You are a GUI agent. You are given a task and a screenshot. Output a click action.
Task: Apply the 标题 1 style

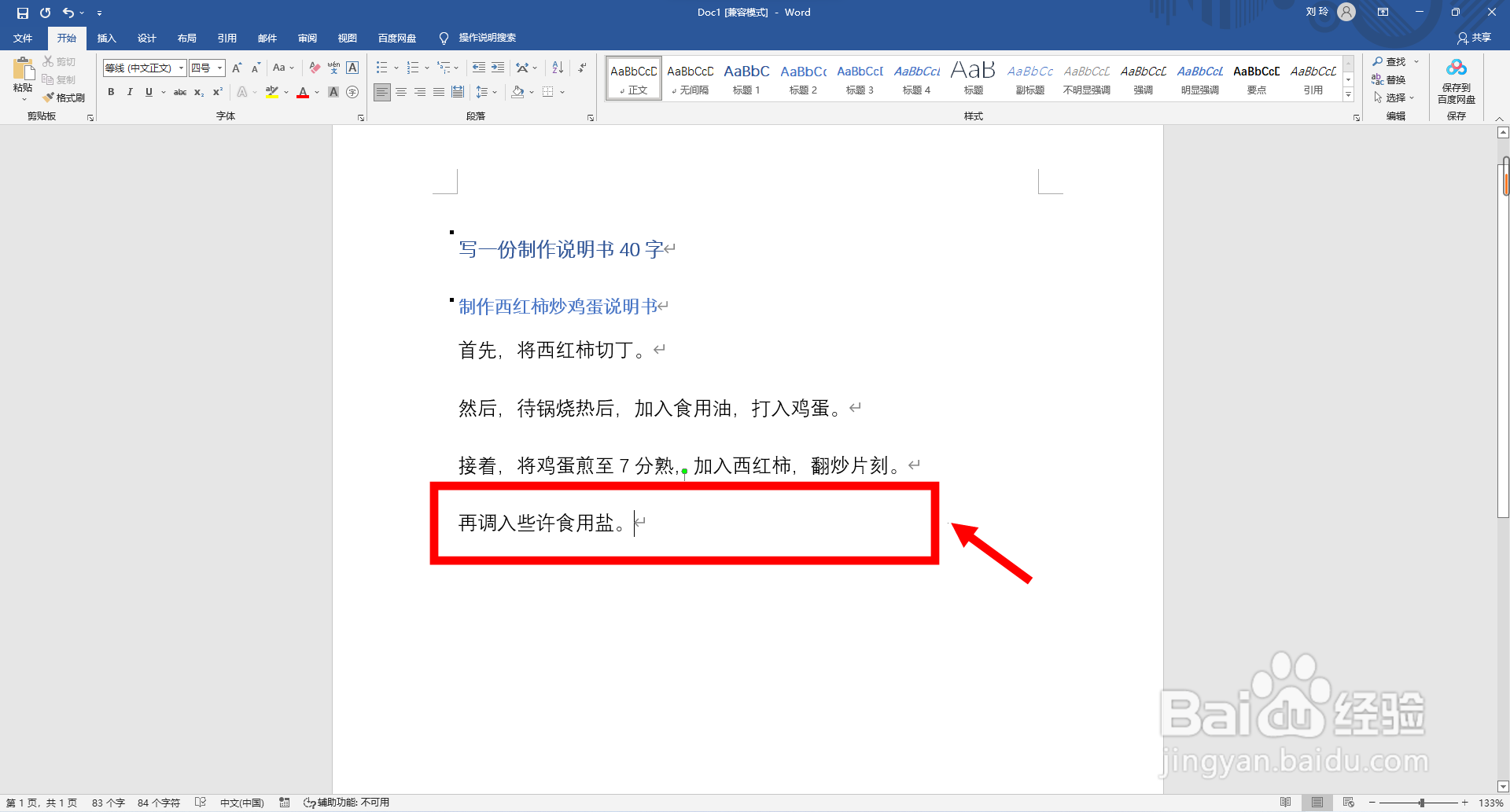(746, 79)
